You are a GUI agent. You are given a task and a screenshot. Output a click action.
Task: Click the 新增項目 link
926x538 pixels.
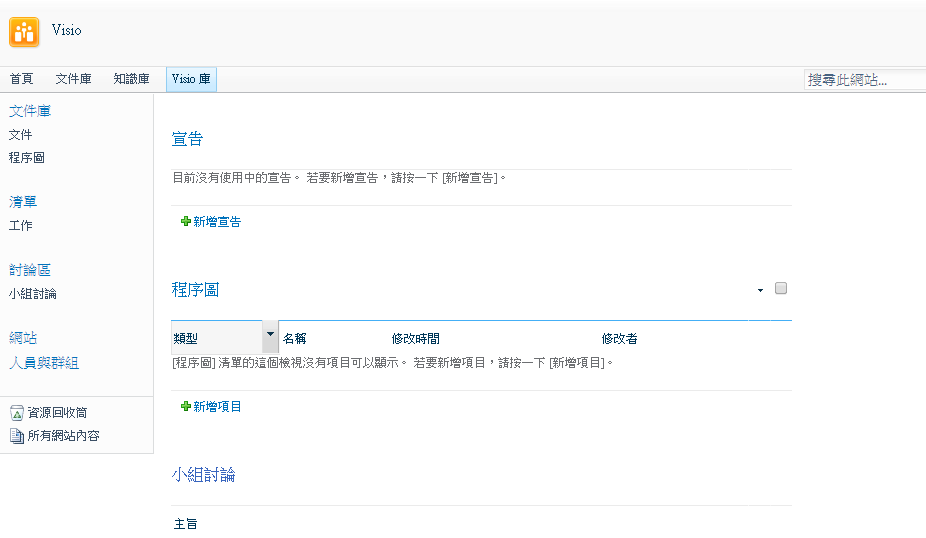click(217, 407)
